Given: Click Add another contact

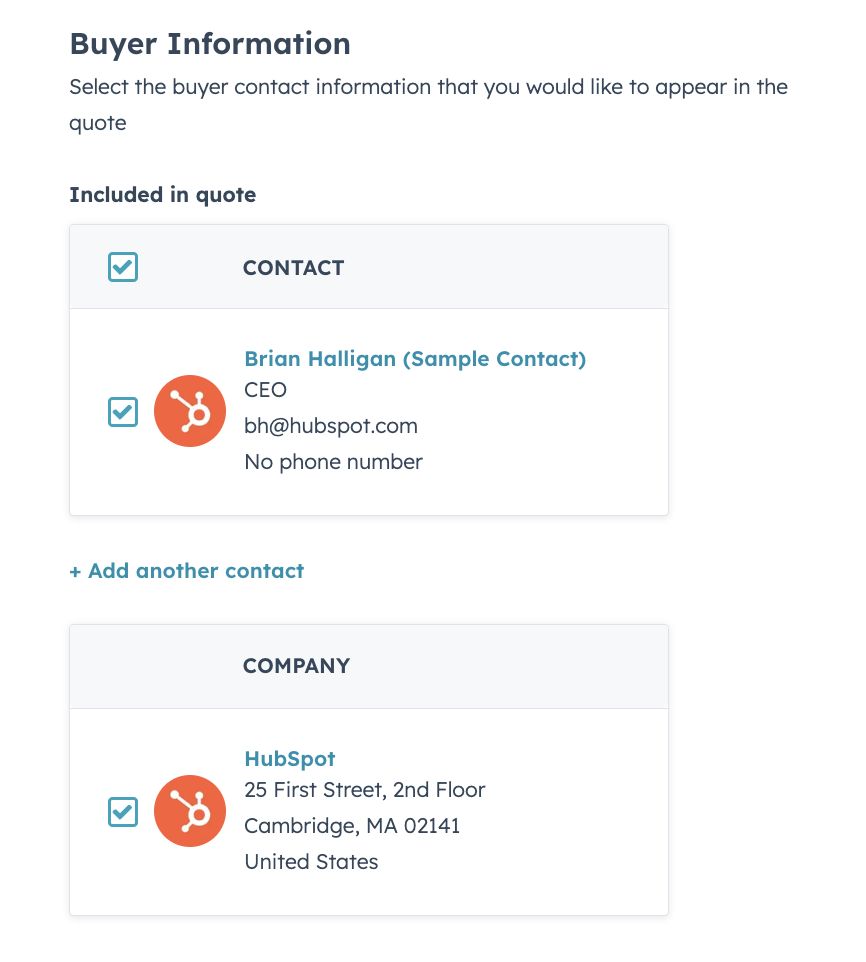Looking at the screenshot, I should (x=196, y=571).
